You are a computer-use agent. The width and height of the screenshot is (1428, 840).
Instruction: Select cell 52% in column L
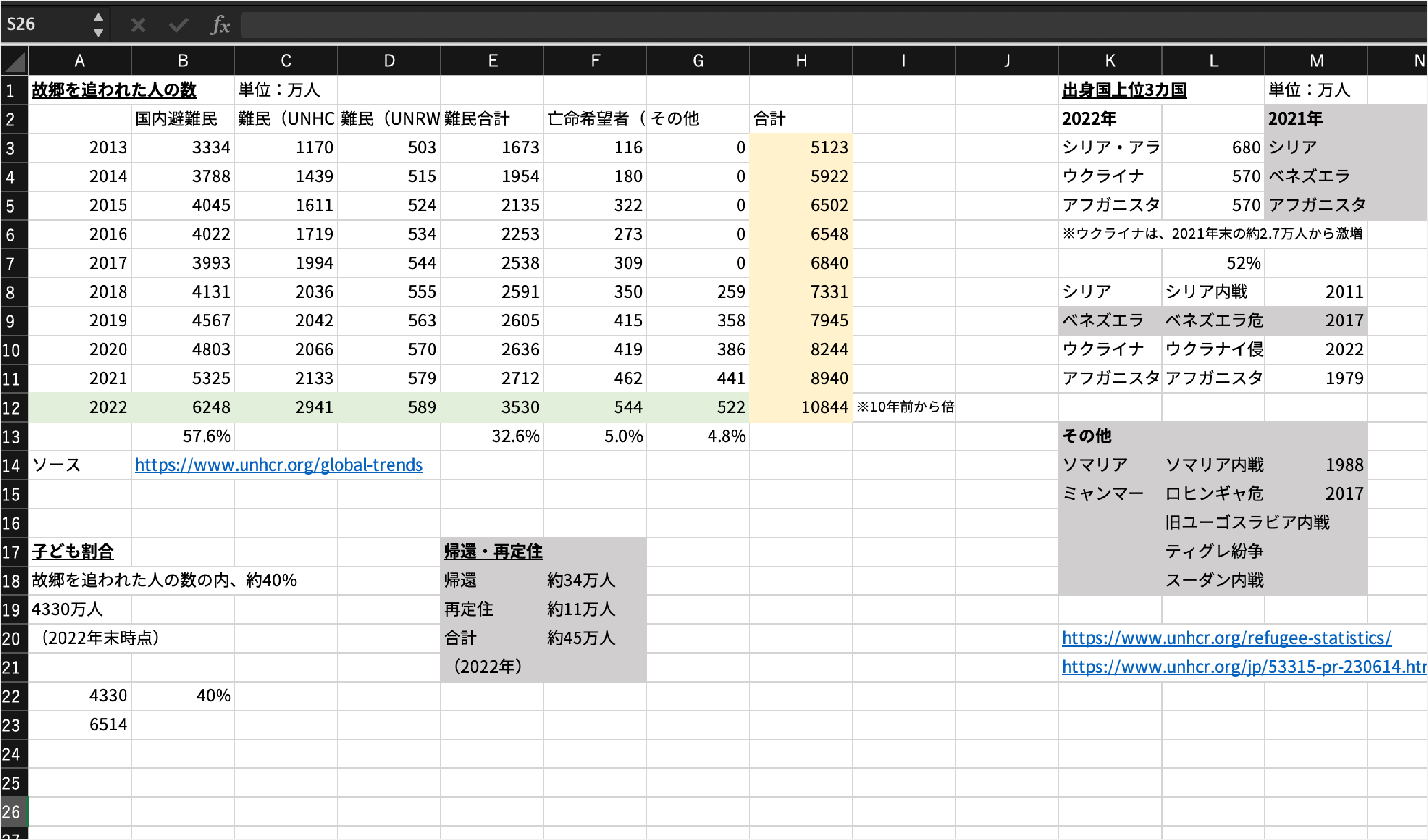(x=1213, y=263)
